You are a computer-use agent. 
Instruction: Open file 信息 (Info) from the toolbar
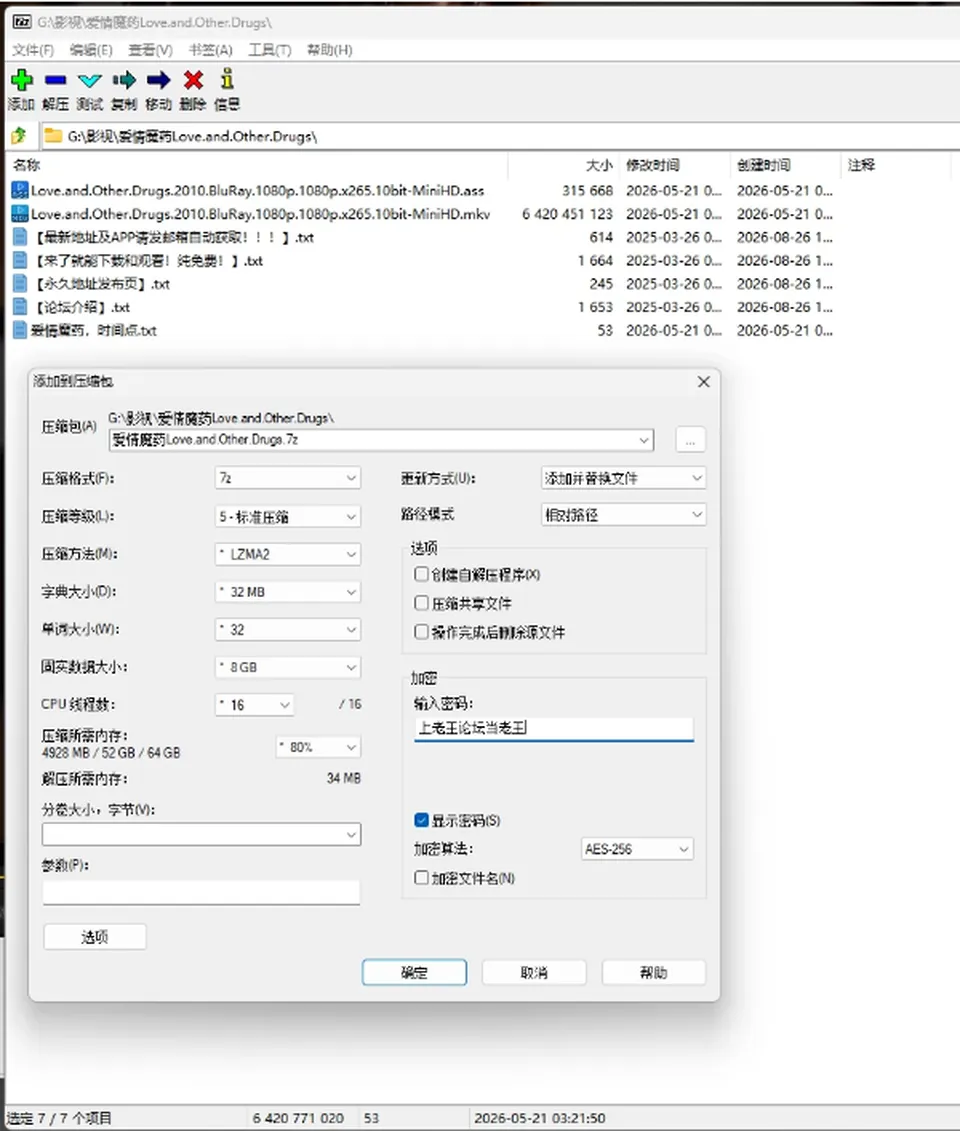227,79
